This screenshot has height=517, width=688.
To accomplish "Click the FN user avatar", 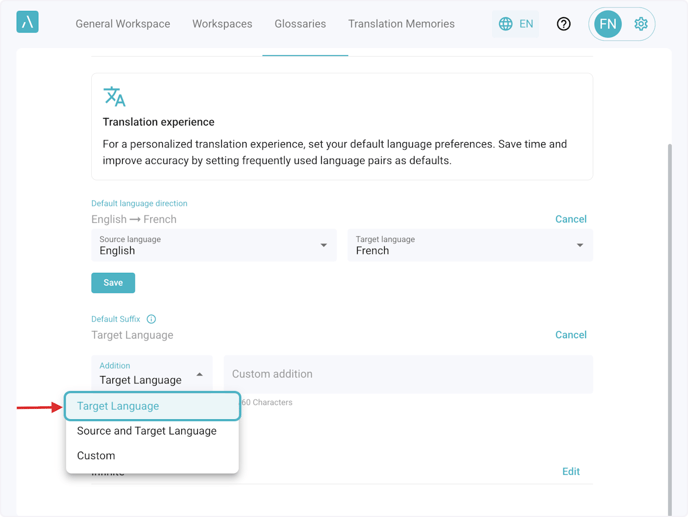I will 607,24.
